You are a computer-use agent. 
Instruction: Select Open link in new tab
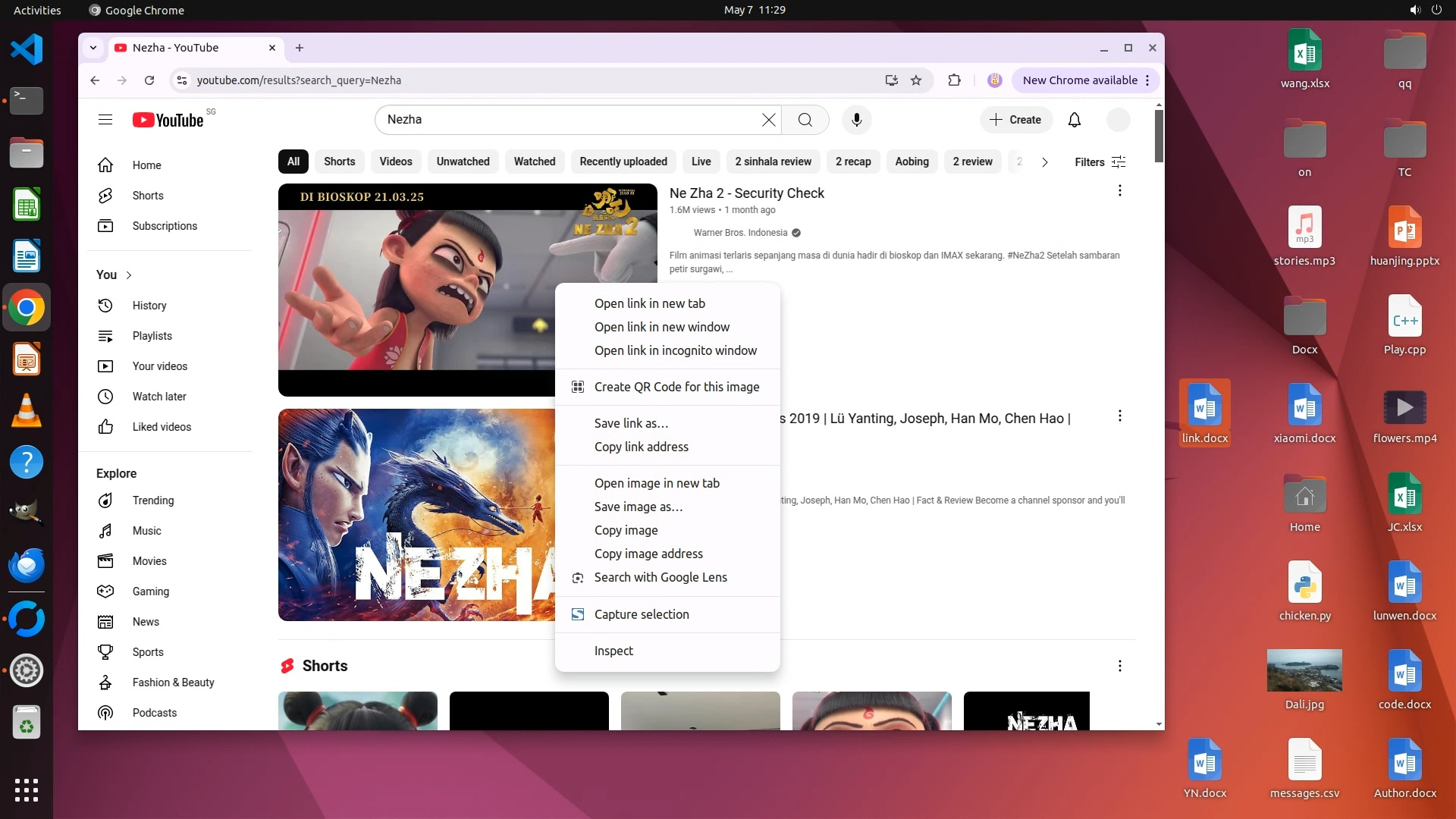point(649,303)
